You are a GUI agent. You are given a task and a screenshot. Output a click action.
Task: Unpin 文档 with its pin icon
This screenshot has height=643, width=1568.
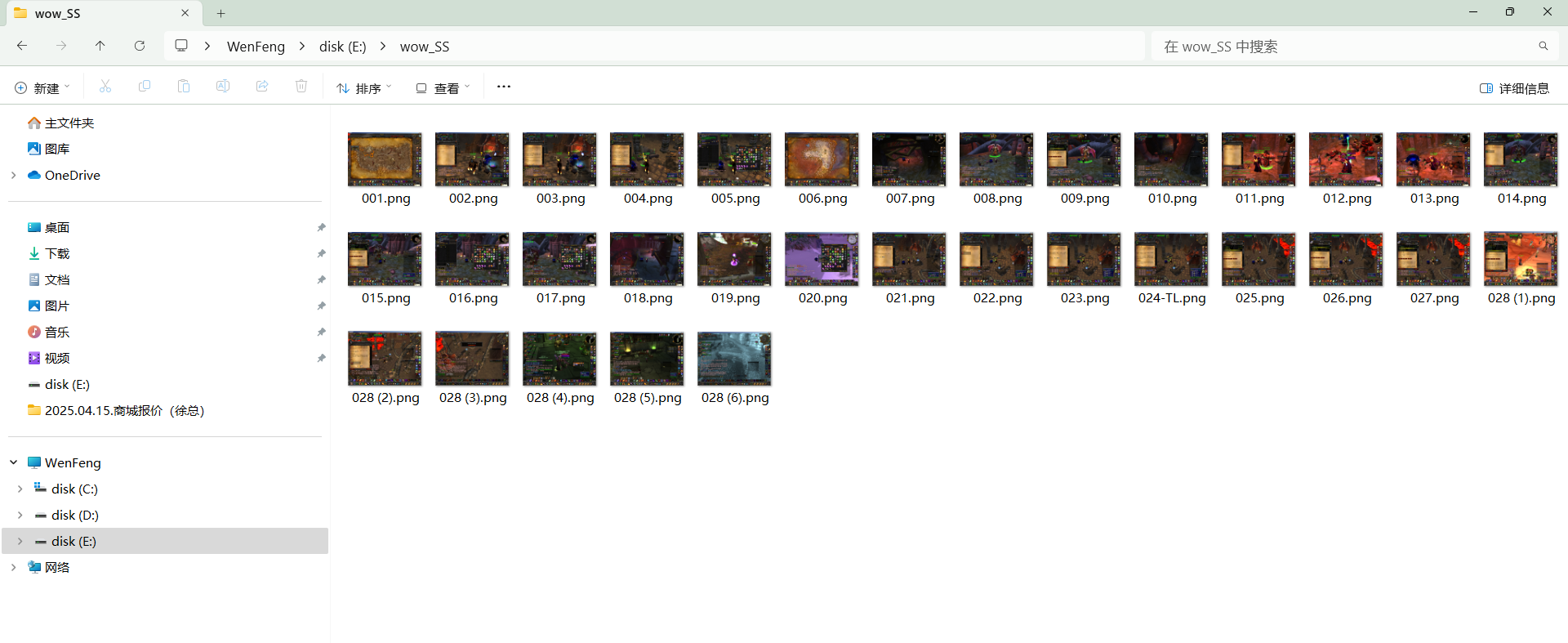tap(321, 279)
